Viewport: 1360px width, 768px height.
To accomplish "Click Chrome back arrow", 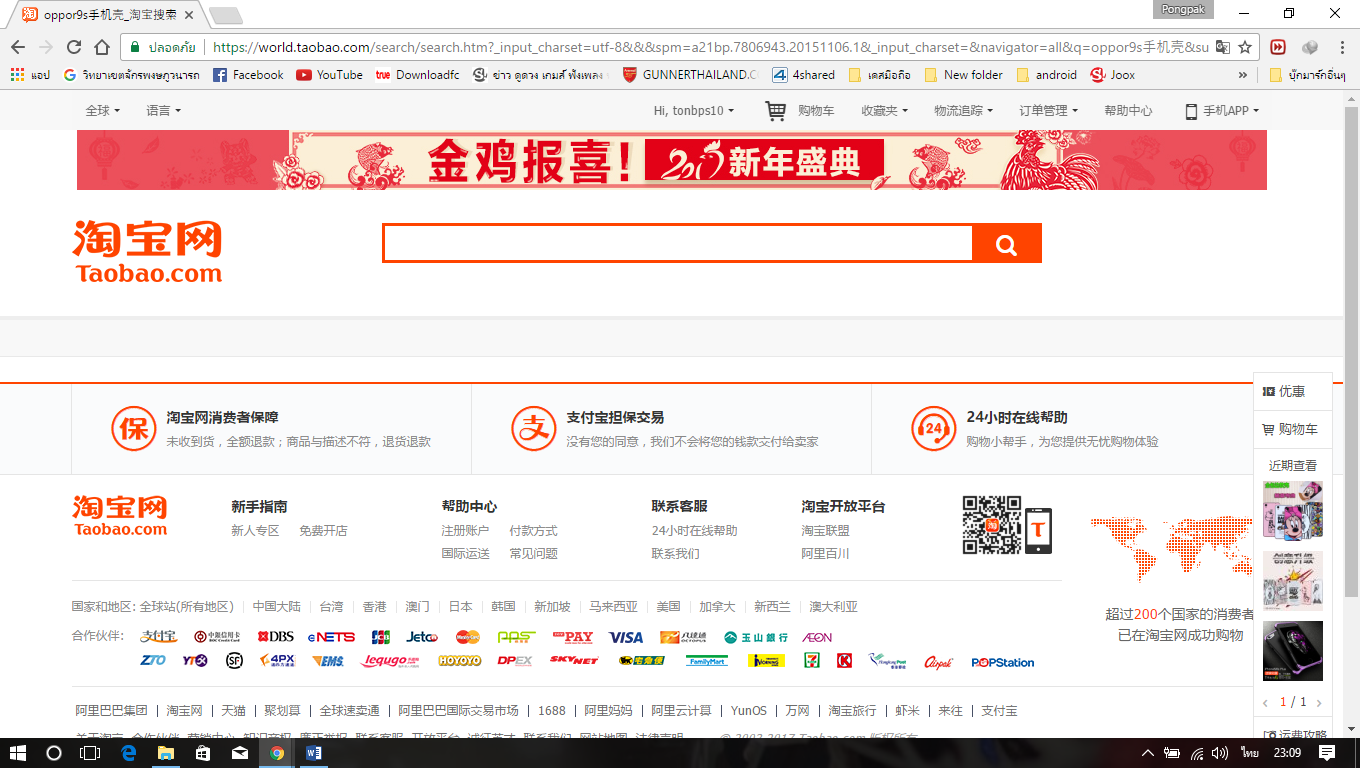I will tap(18, 47).
